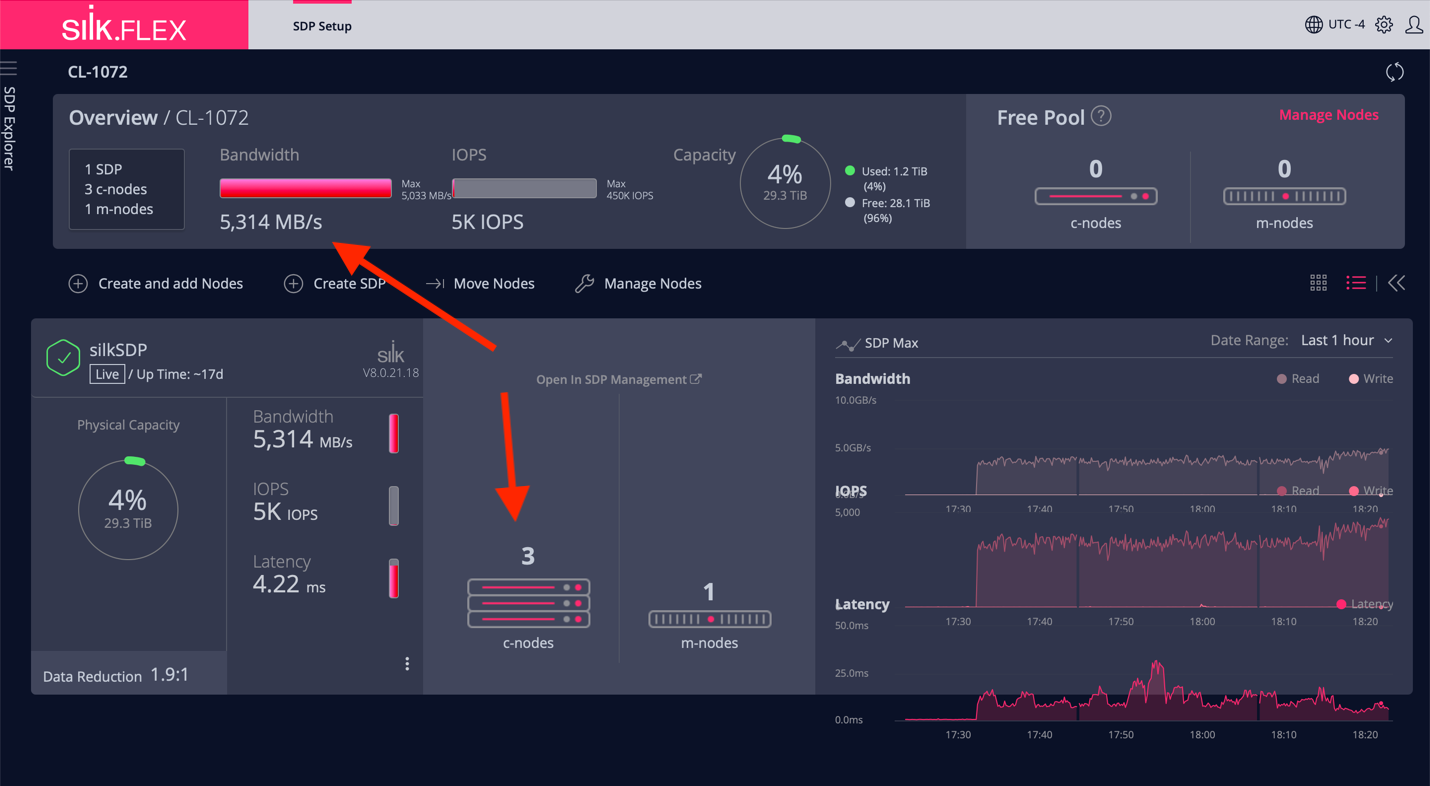
Task: Click the Used: 1.2 TiB legend entry
Action: coord(888,178)
